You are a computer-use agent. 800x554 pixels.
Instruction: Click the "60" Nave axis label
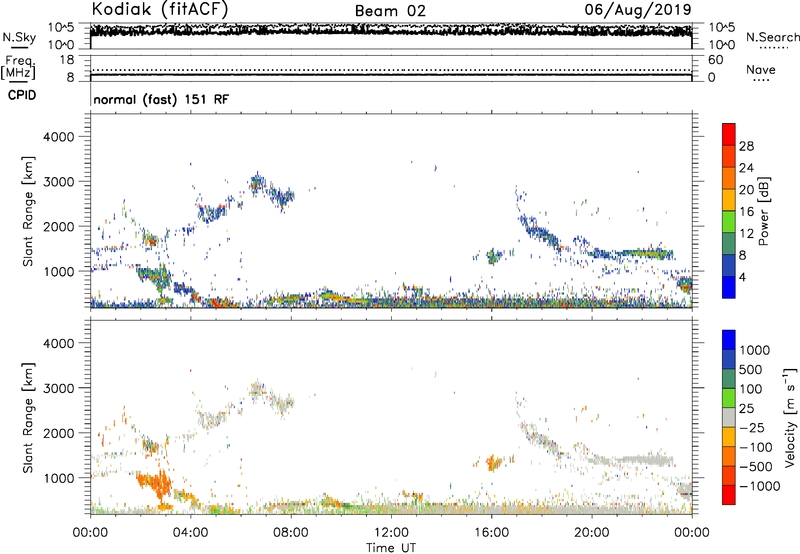tap(716, 60)
